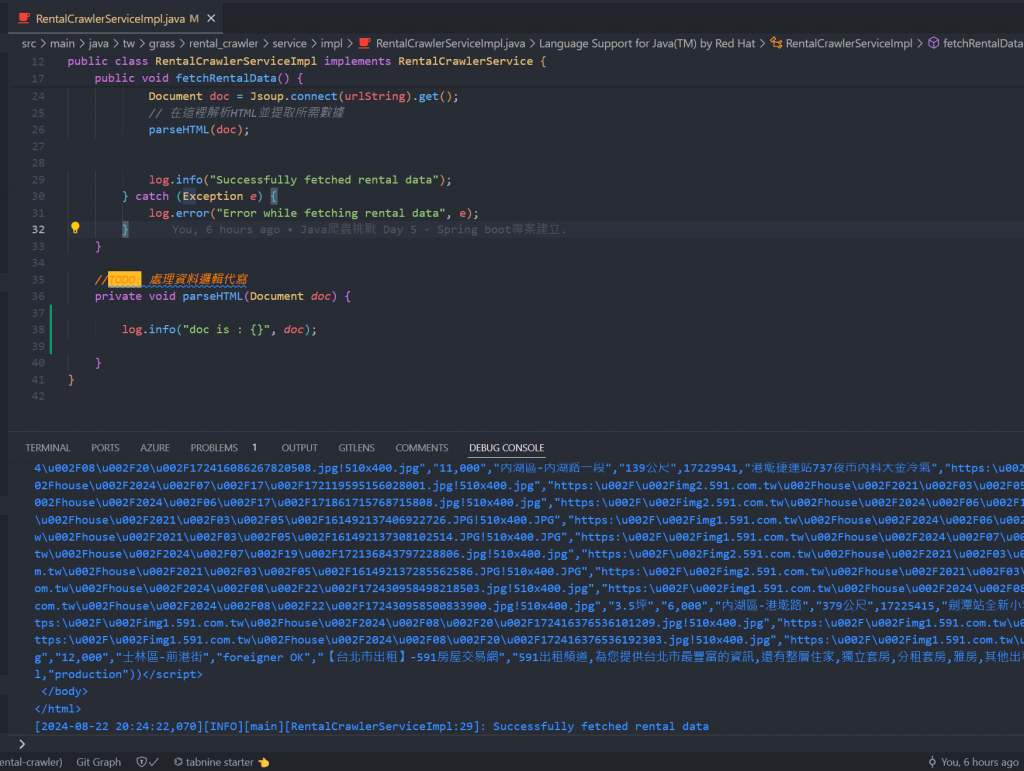Click the Java file icon in editor tab
The width and height of the screenshot is (1024, 771).
click(x=24, y=18)
